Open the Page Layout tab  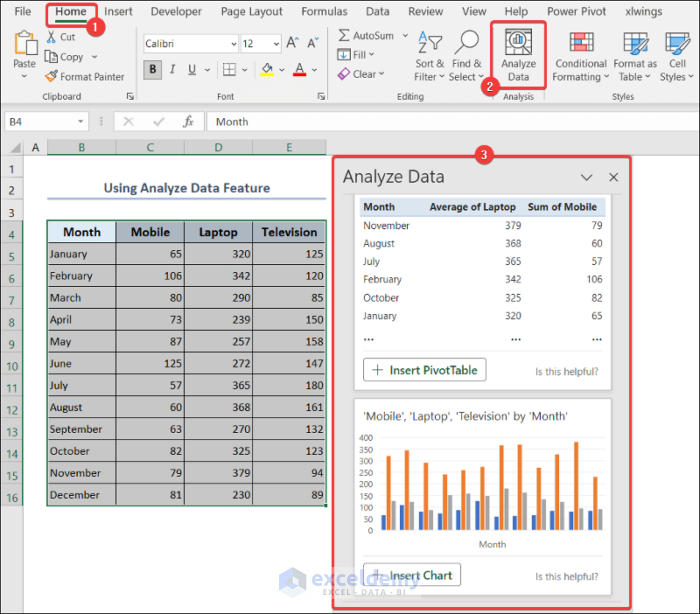point(251,12)
